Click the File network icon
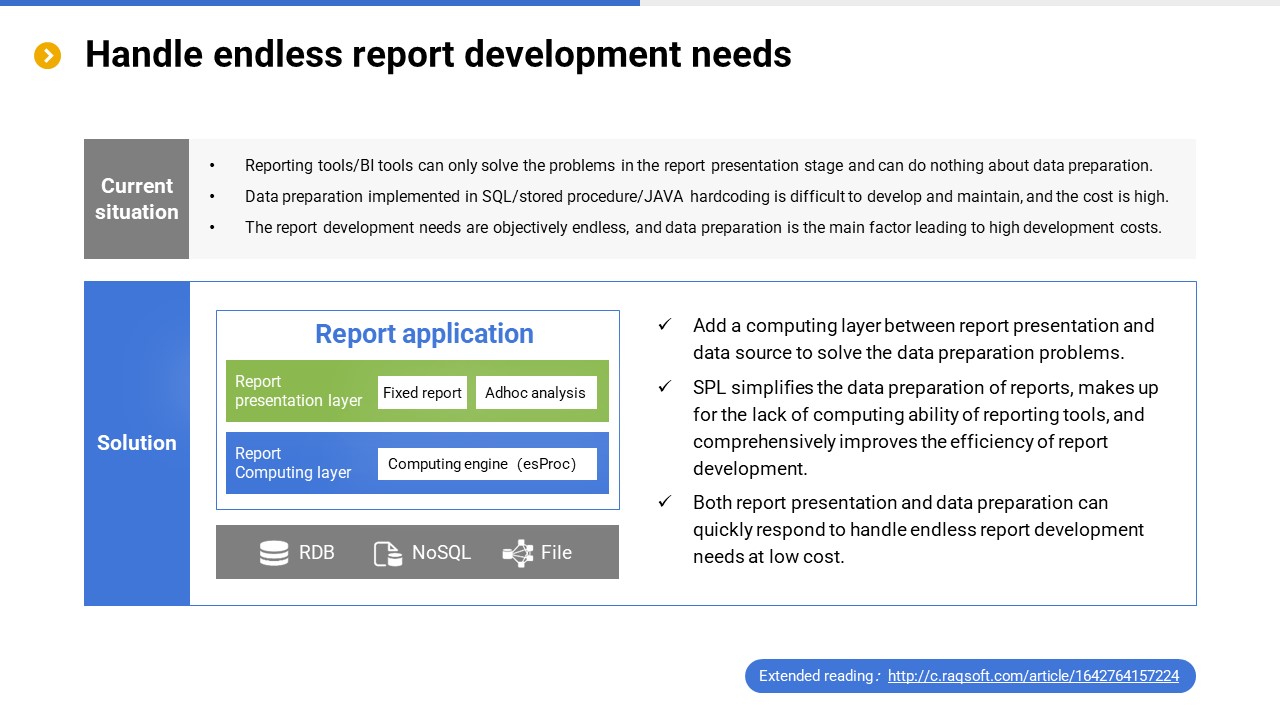Viewport: 1280px width, 720px height. [x=518, y=553]
